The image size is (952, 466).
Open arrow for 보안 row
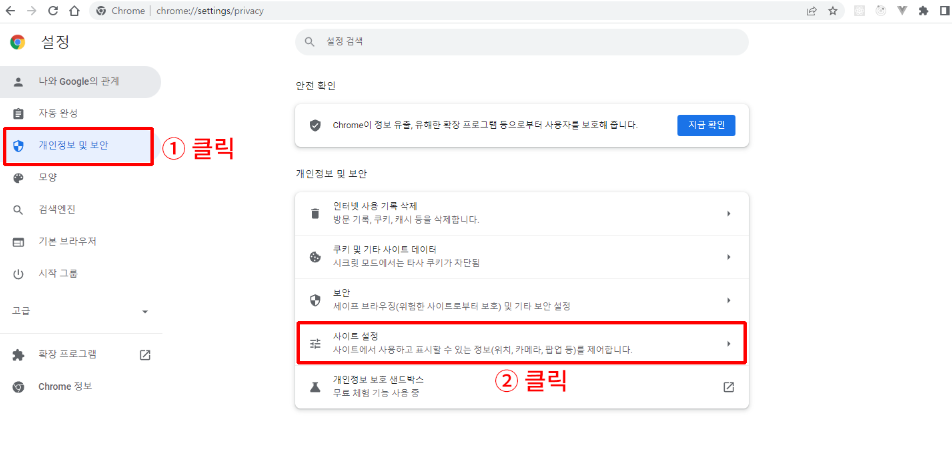pos(729,300)
